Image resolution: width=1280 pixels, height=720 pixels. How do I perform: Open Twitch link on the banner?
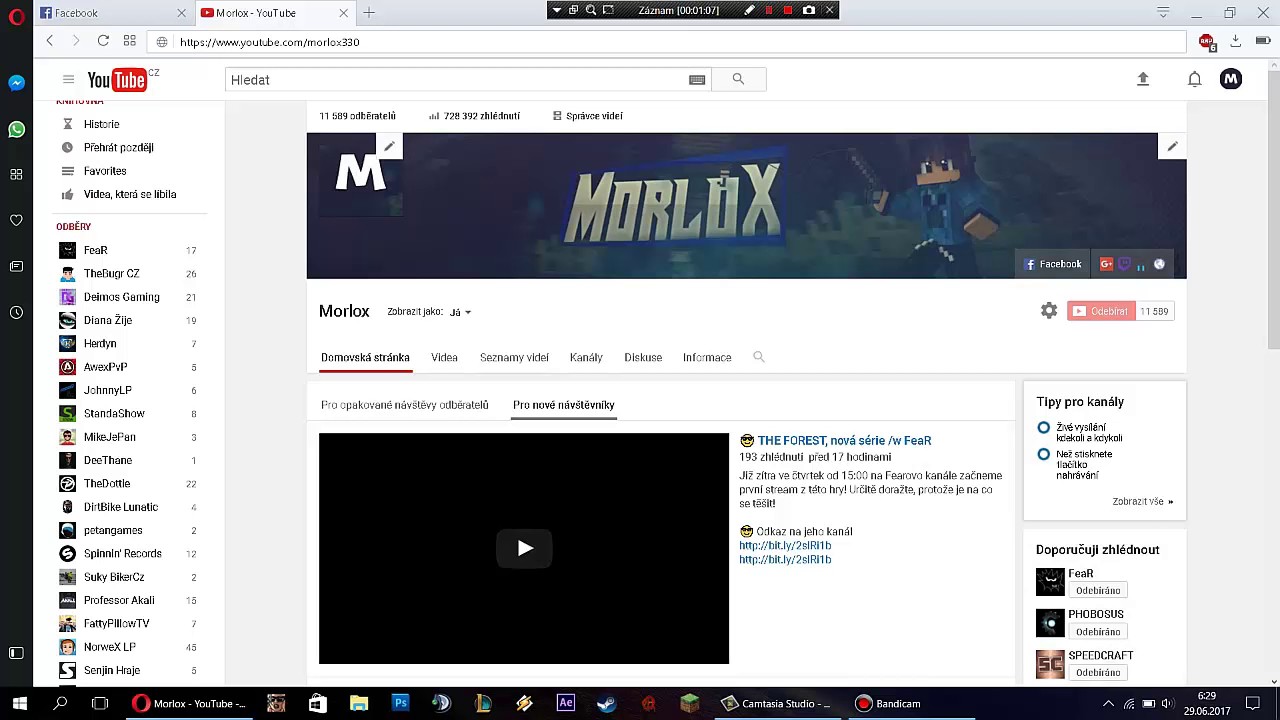1124,264
